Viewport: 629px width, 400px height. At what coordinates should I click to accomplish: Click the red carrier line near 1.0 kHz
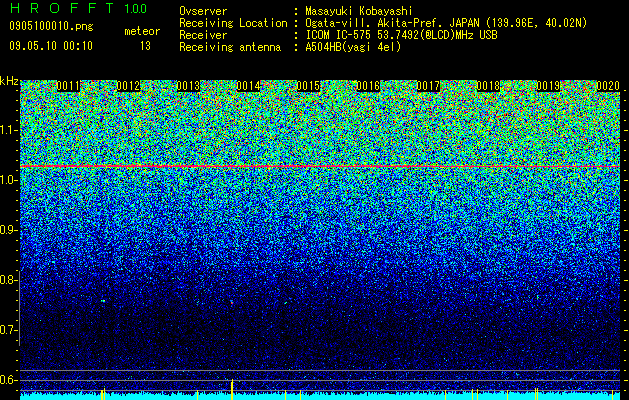click(320, 166)
